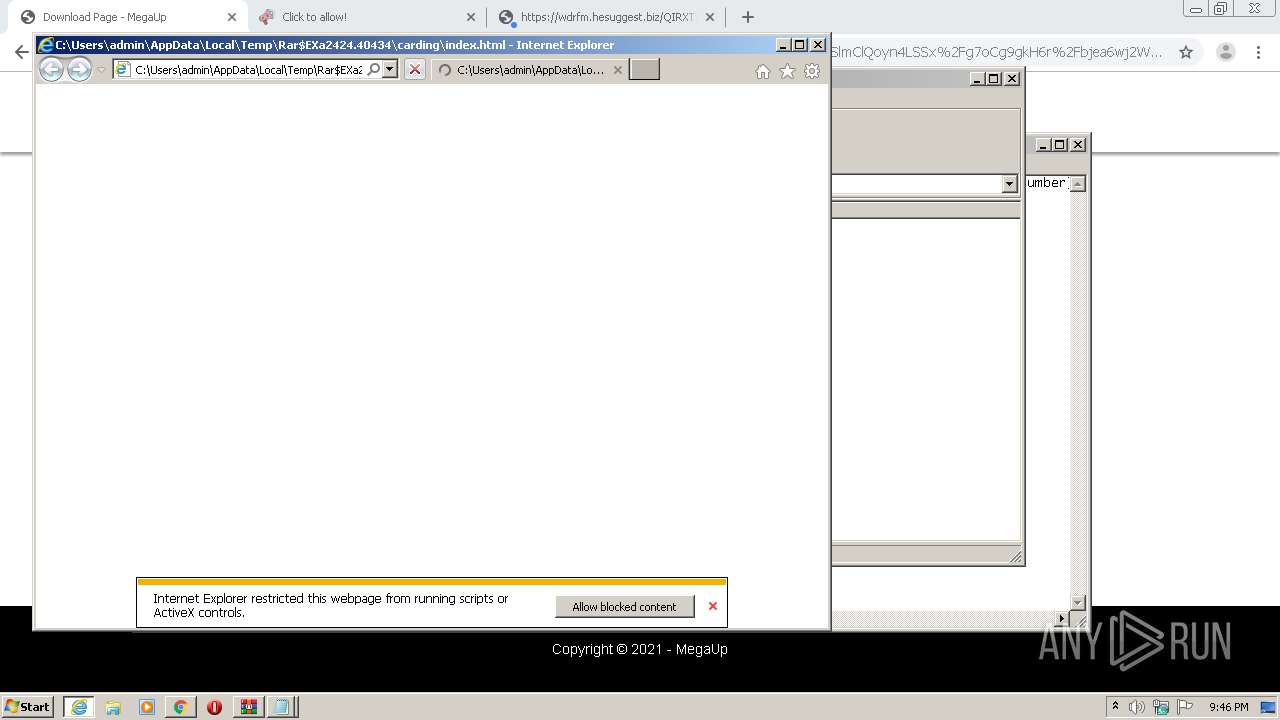Click the Chrome address bar URL
The image size is (1280, 720).
[995, 52]
